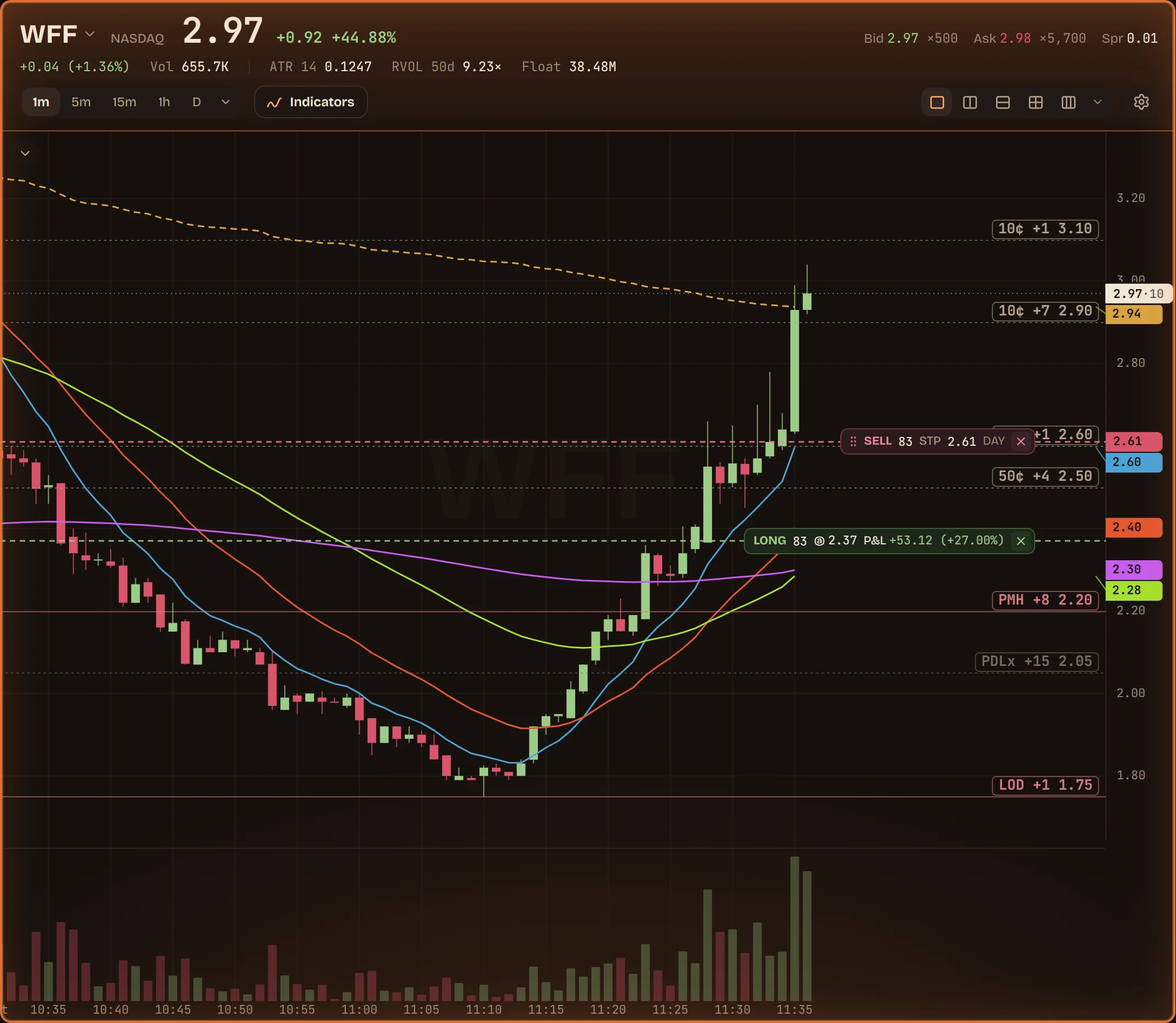Collapse the chart legend chevron

pyautogui.click(x=25, y=153)
